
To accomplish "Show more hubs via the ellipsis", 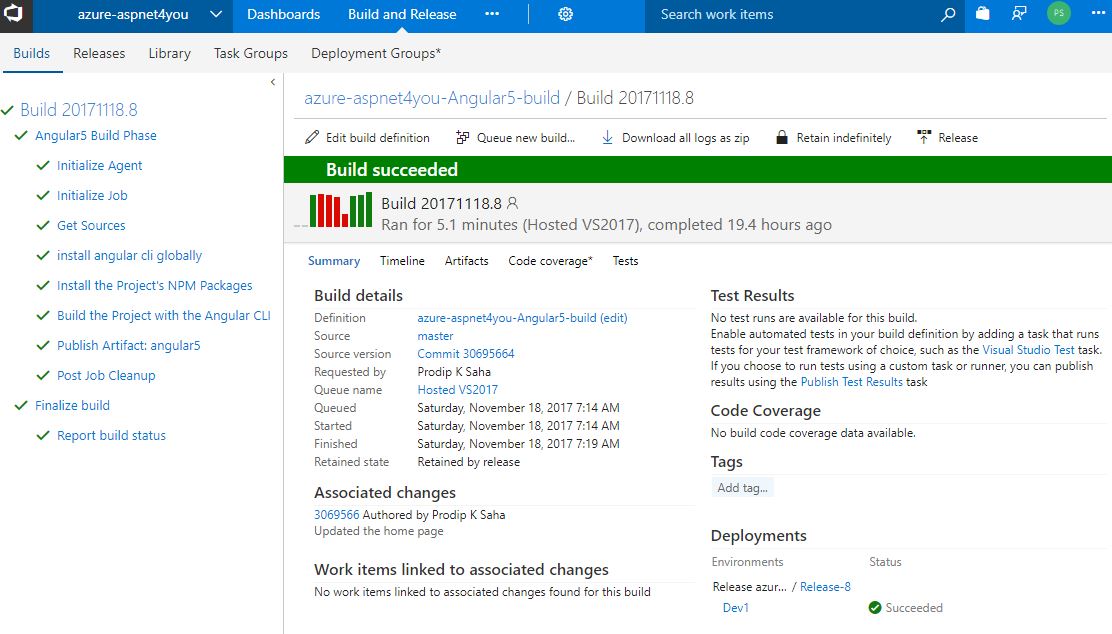I will tap(492, 14).
